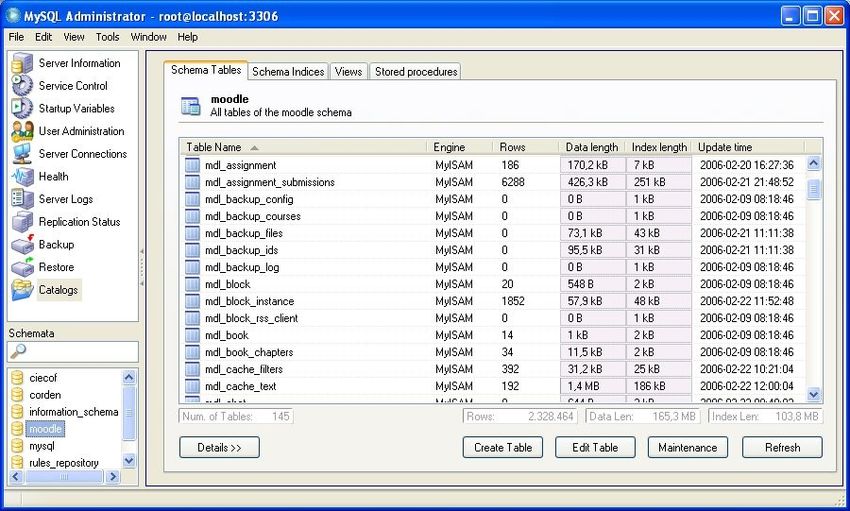The height and width of the screenshot is (511, 850).
Task: Click the Schemata search input field
Action: 73,352
